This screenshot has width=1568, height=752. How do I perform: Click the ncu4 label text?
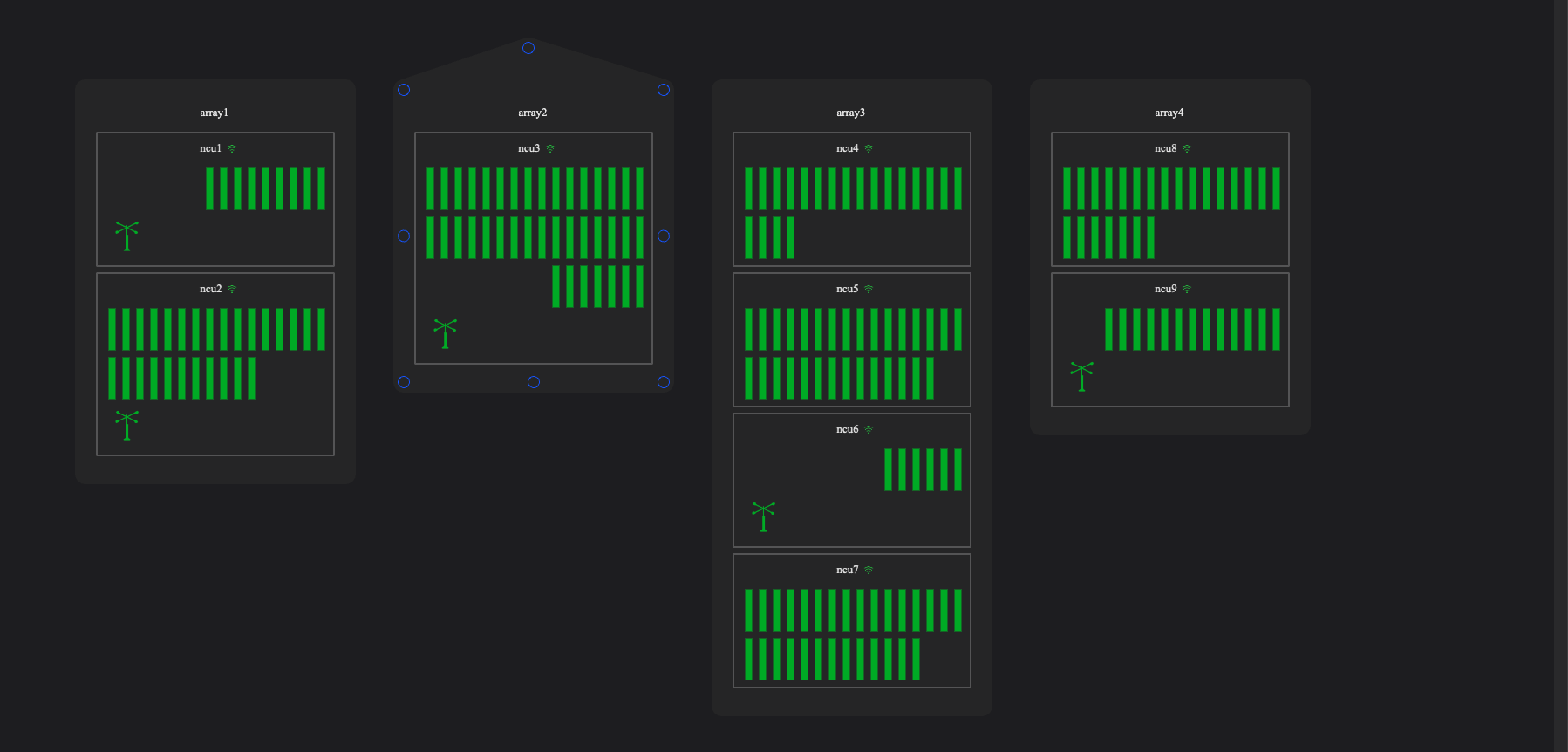point(847,148)
